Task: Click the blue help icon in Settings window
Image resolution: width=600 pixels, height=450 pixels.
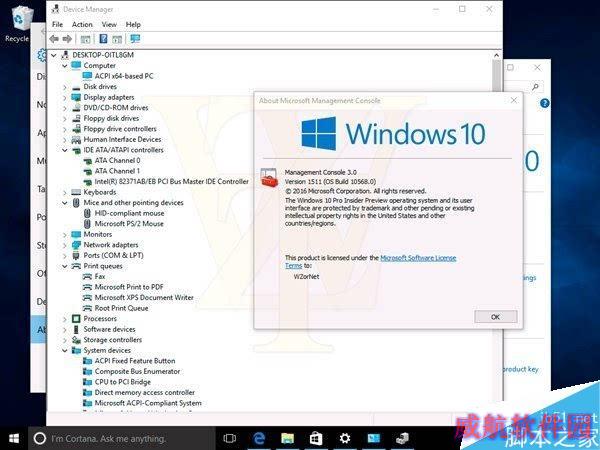Action: pos(544,103)
